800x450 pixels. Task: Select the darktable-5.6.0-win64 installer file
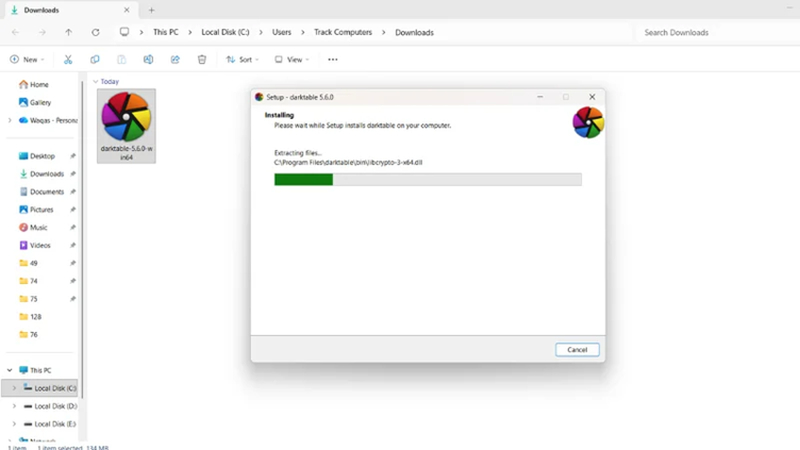[127, 126]
